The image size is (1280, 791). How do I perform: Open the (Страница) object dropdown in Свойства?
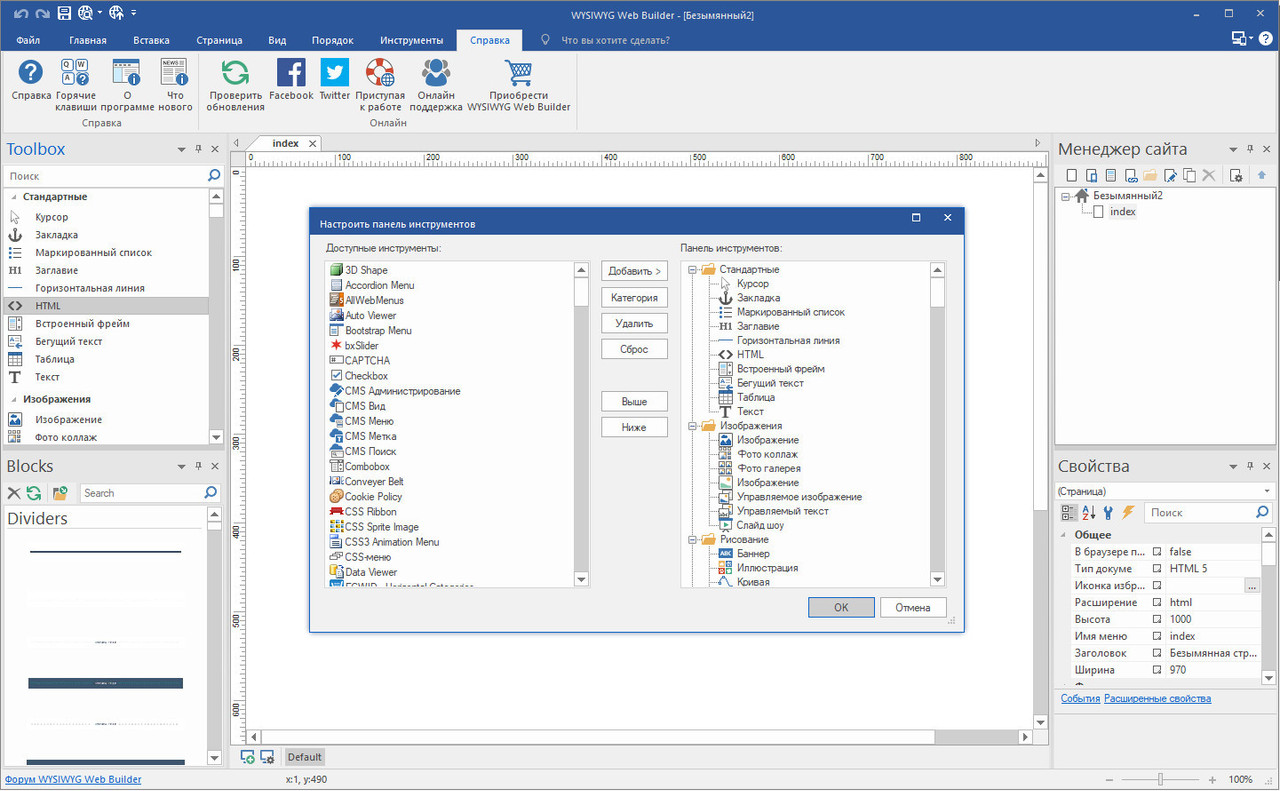click(1267, 491)
